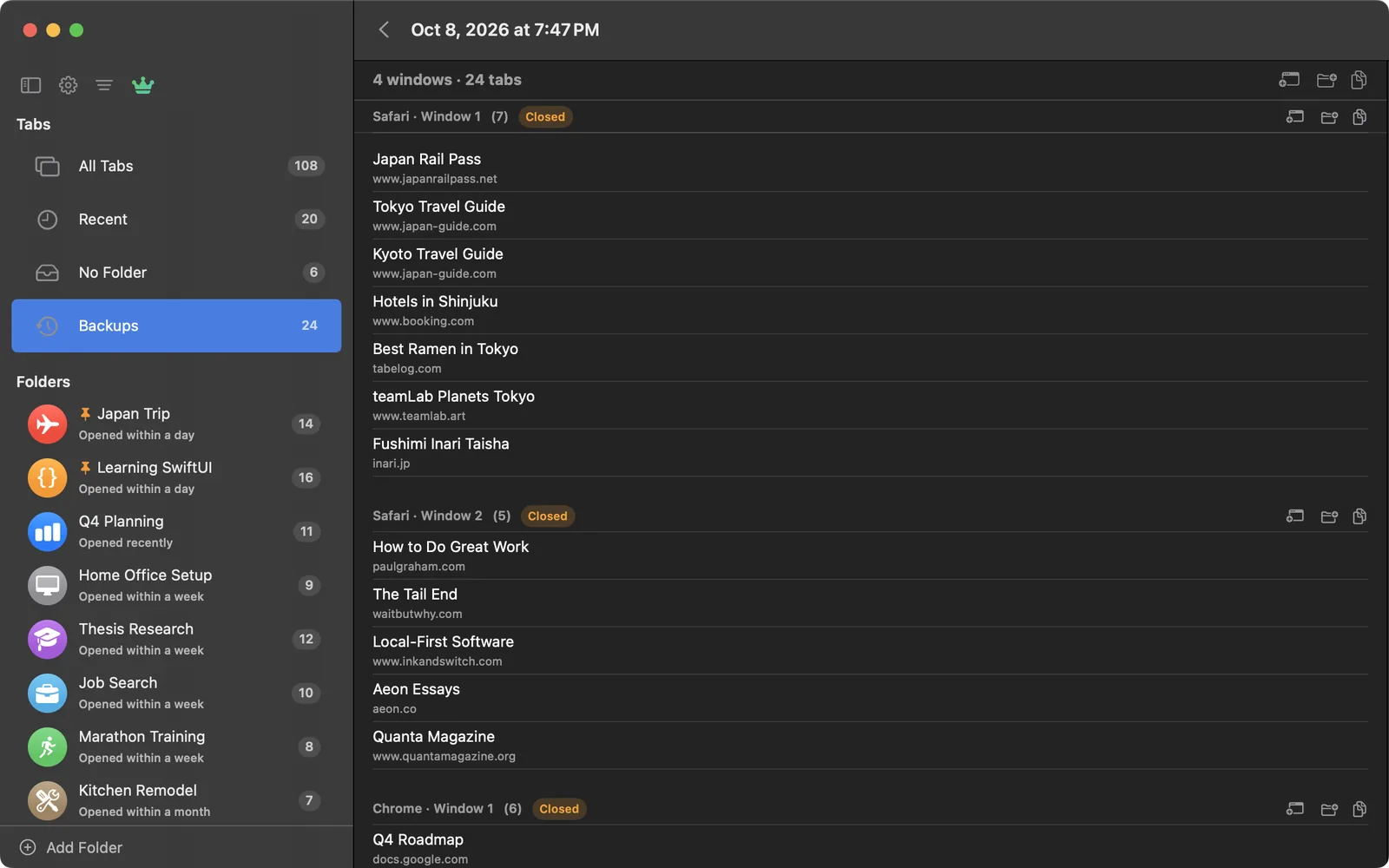Select the Backups section
The image size is (1389, 868).
click(176, 325)
